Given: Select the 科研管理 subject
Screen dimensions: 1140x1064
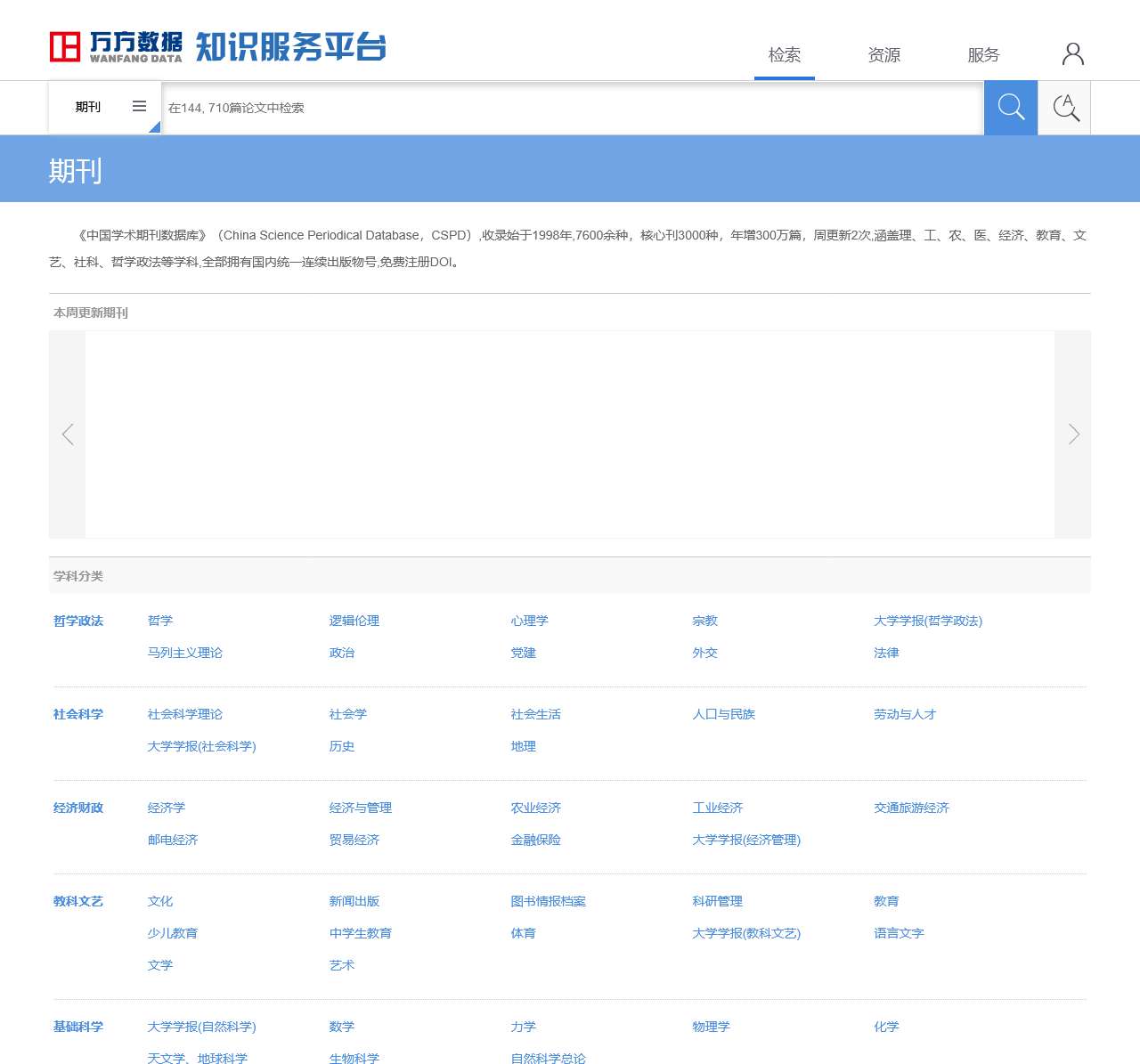Looking at the screenshot, I should [x=718, y=902].
